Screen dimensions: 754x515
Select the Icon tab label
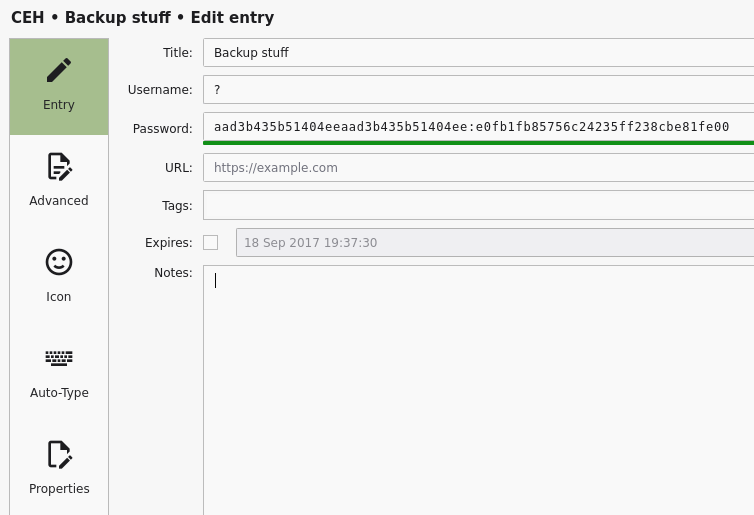click(x=59, y=297)
